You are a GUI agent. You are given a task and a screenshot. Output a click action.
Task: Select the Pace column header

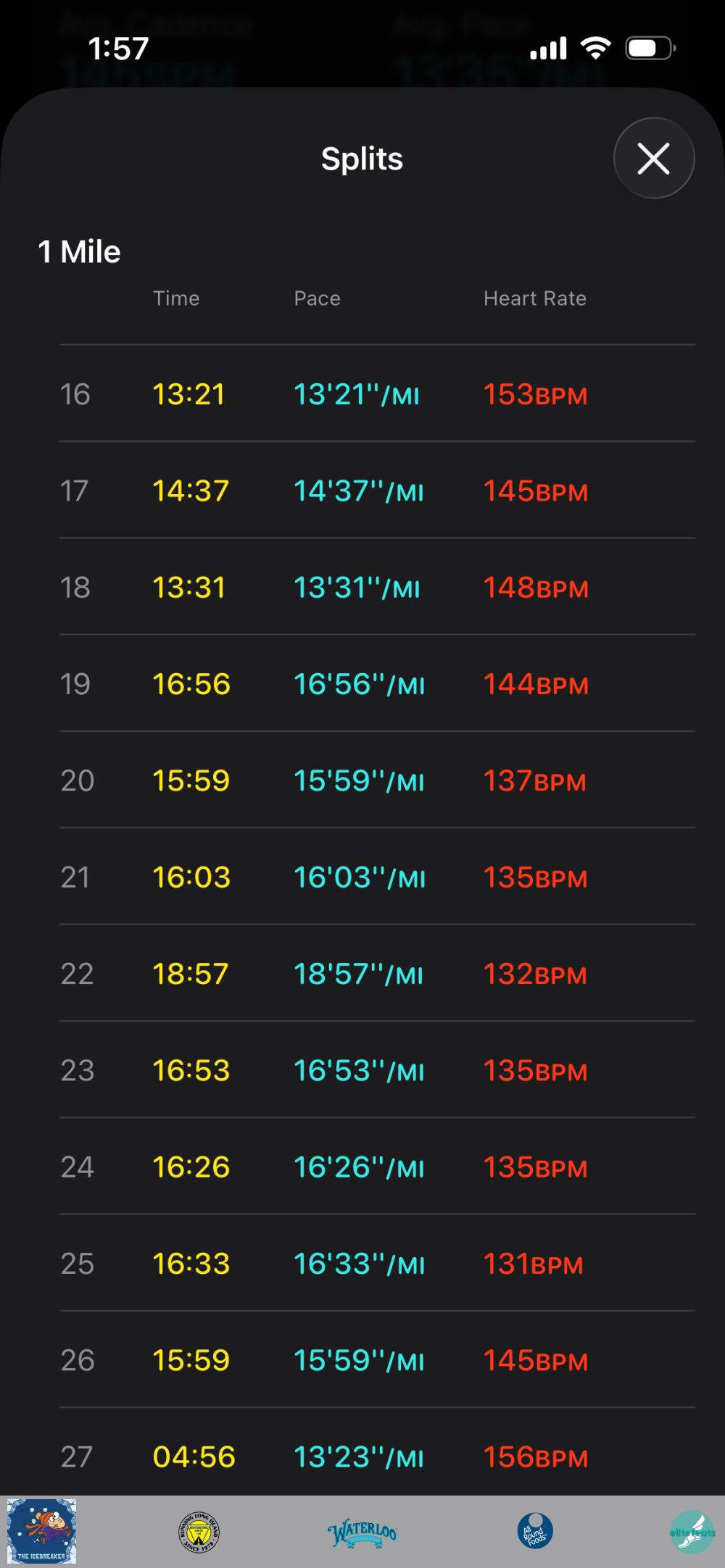[317, 299]
